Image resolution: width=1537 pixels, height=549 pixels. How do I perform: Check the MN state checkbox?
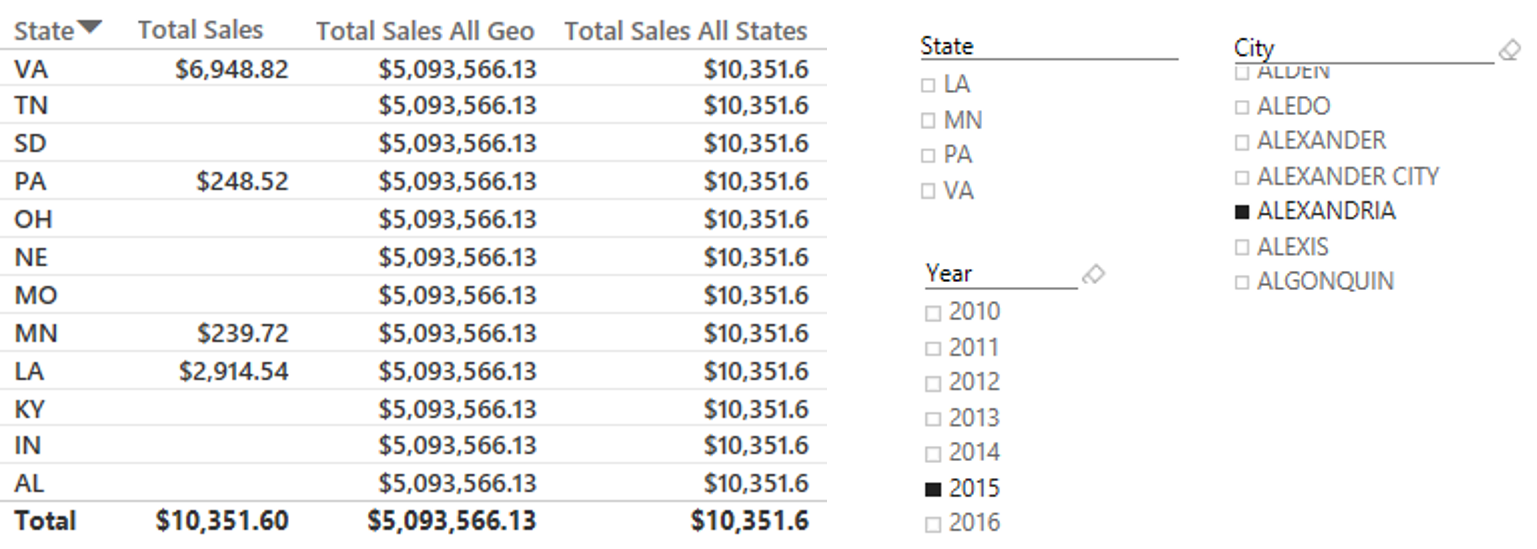(928, 122)
